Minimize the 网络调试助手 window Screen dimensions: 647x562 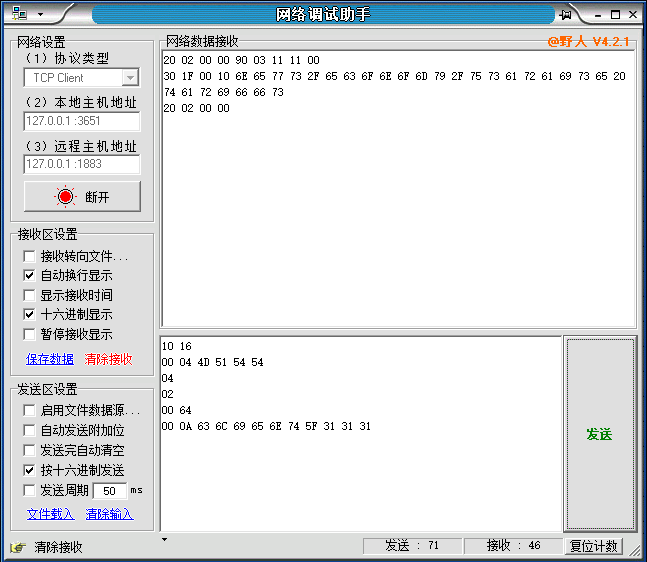point(598,15)
